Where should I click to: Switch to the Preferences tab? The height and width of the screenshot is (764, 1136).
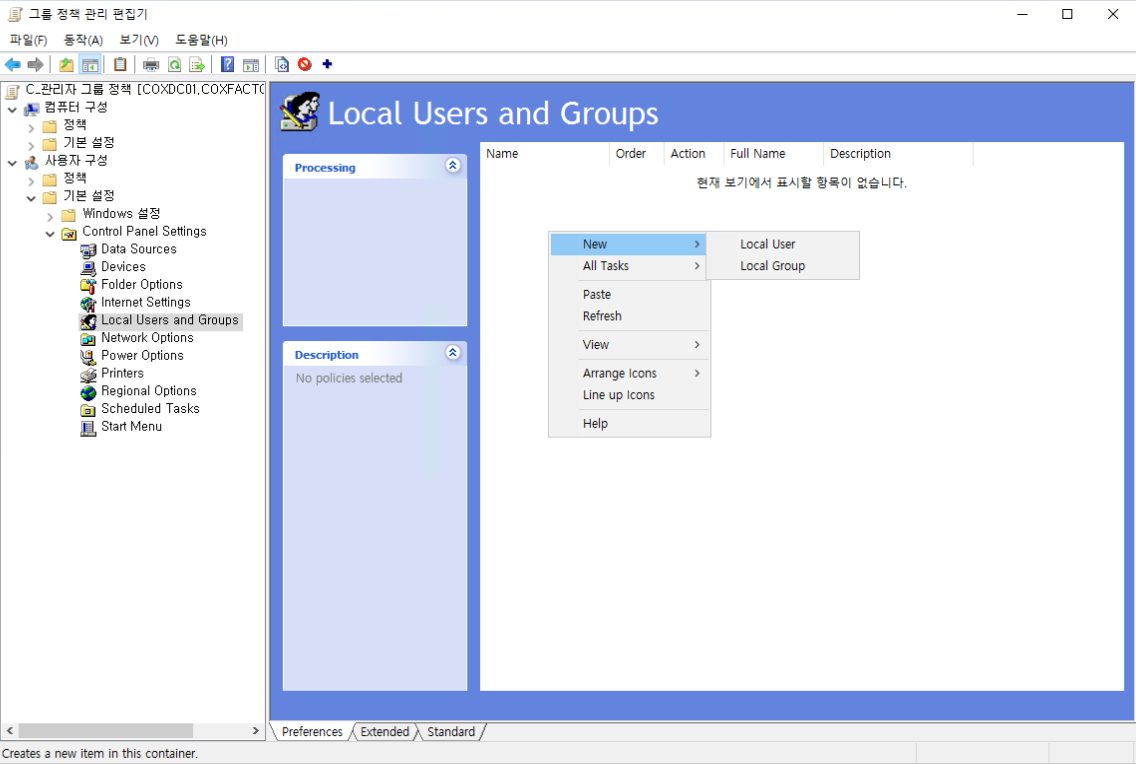coord(312,731)
